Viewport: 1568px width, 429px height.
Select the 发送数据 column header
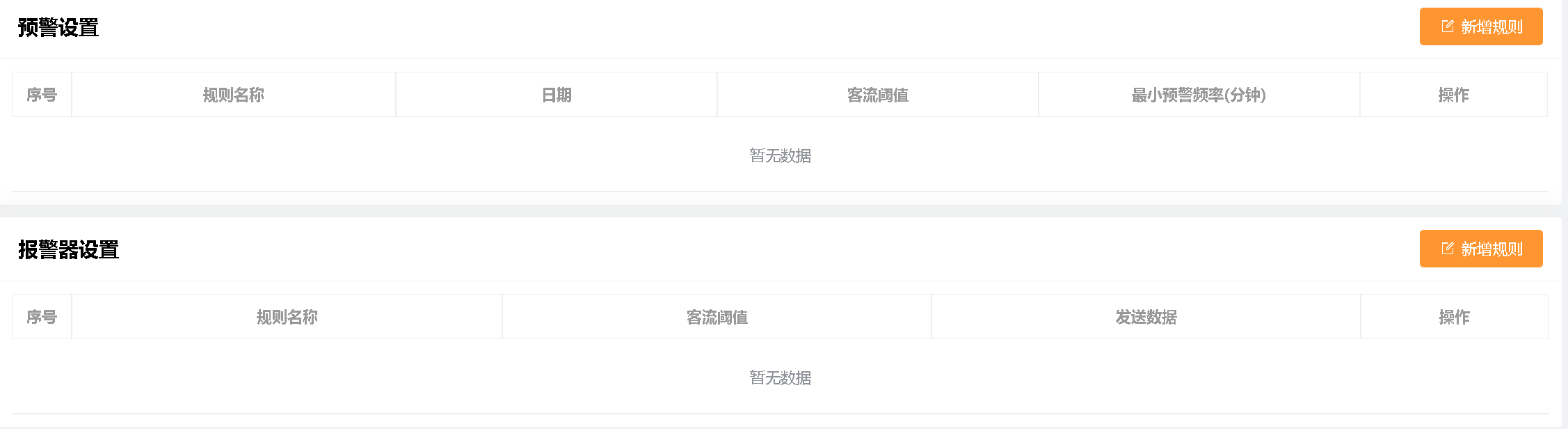[1146, 317]
